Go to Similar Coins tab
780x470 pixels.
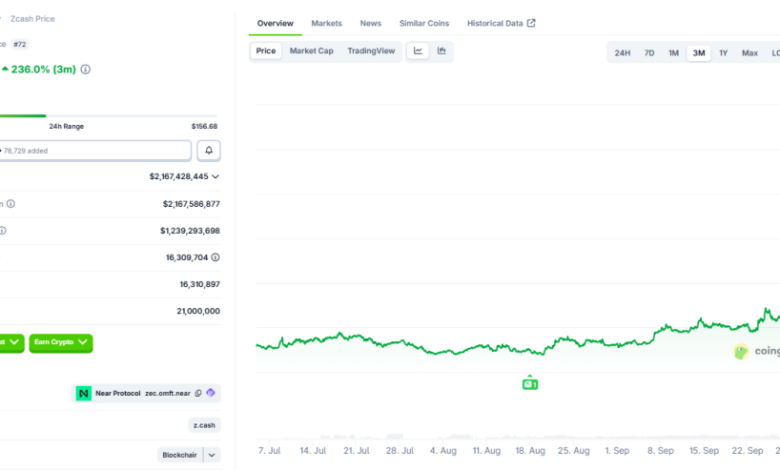[424, 23]
